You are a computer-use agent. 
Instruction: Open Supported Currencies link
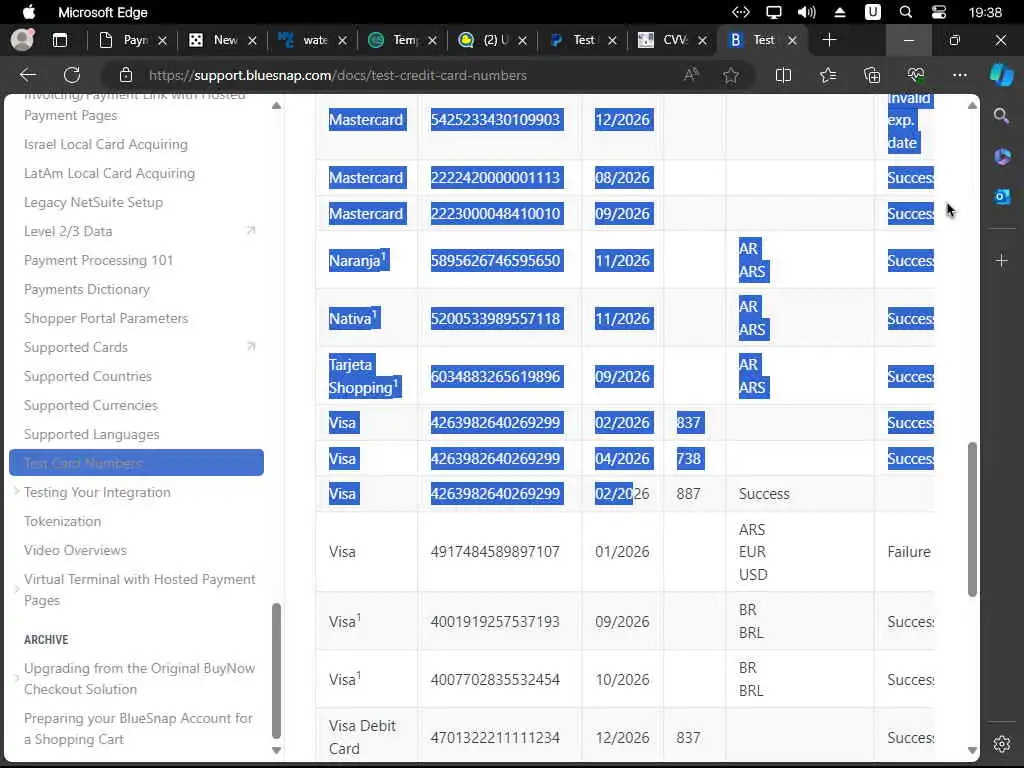coord(91,405)
